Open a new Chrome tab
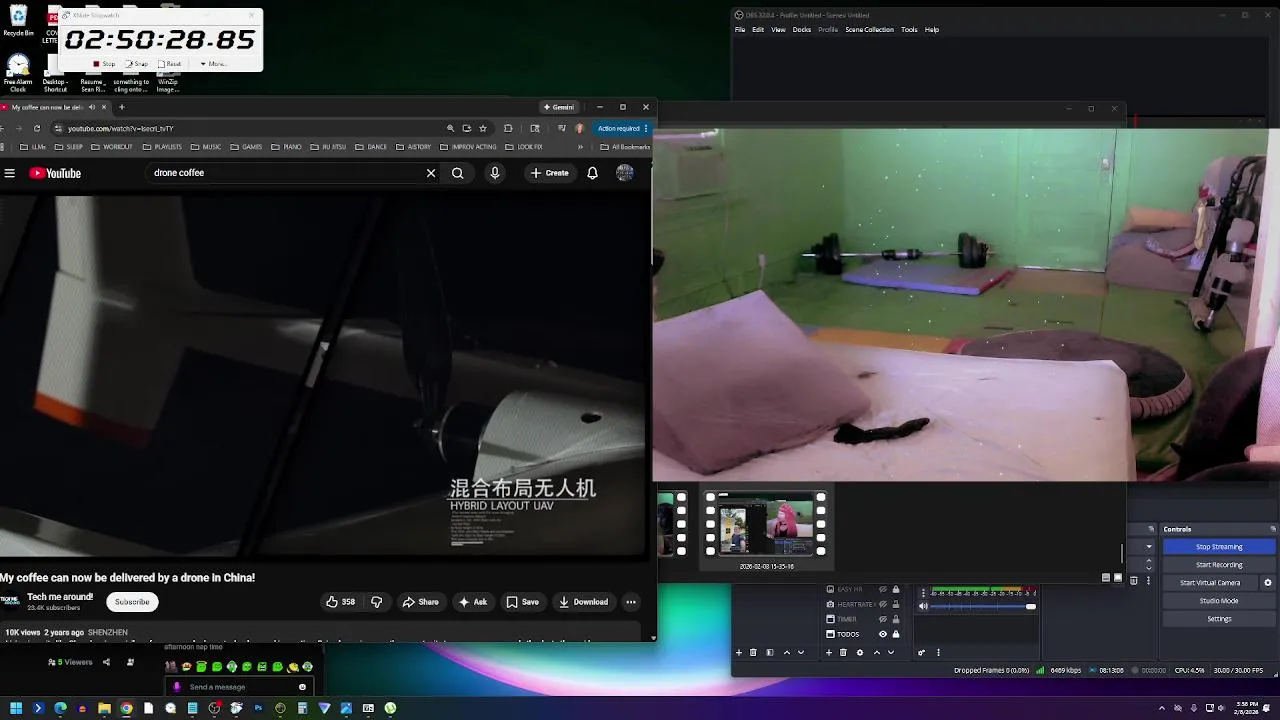Viewport: 1280px width, 720px height. tap(122, 107)
